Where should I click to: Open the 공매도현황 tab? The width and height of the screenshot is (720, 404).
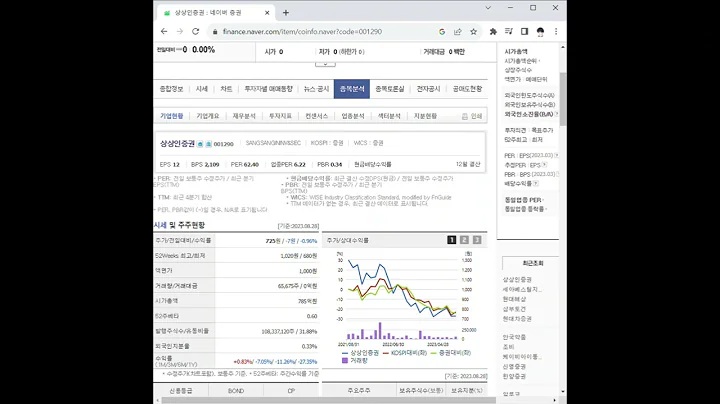pyautogui.click(x=467, y=89)
